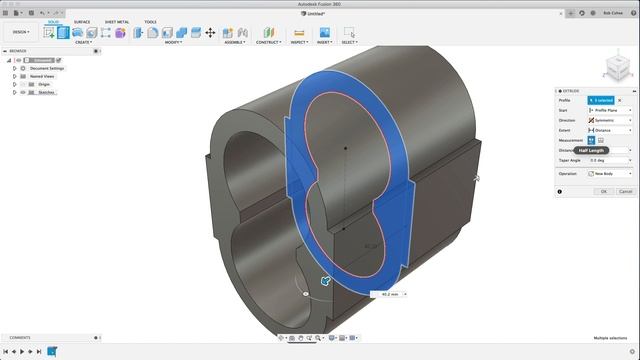Click the Look At icon
The image size is (640, 360).
[x=292, y=338]
